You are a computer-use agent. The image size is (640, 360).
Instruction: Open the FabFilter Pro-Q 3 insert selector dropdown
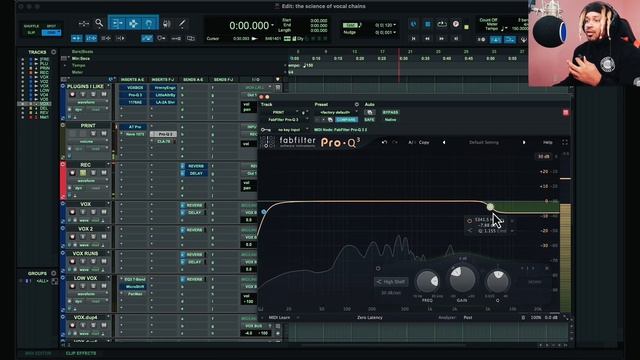pyautogui.click(x=285, y=120)
